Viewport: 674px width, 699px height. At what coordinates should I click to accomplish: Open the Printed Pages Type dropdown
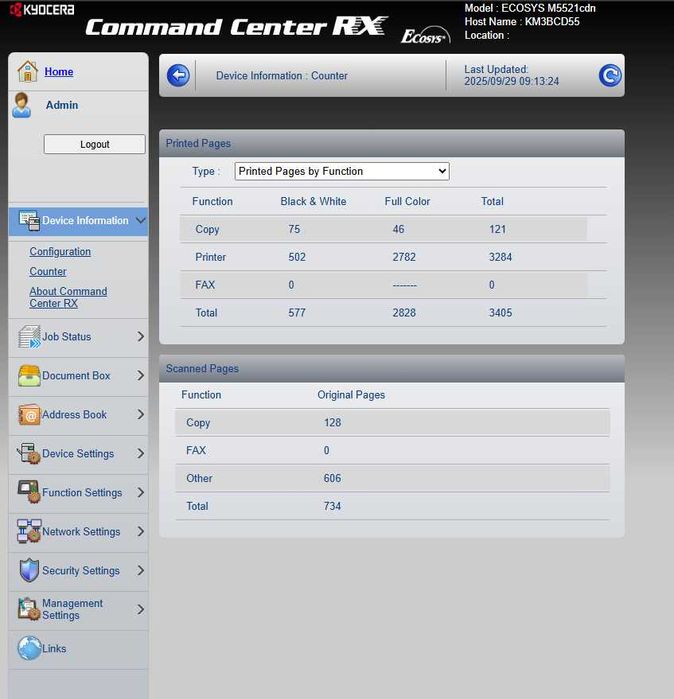pos(342,172)
